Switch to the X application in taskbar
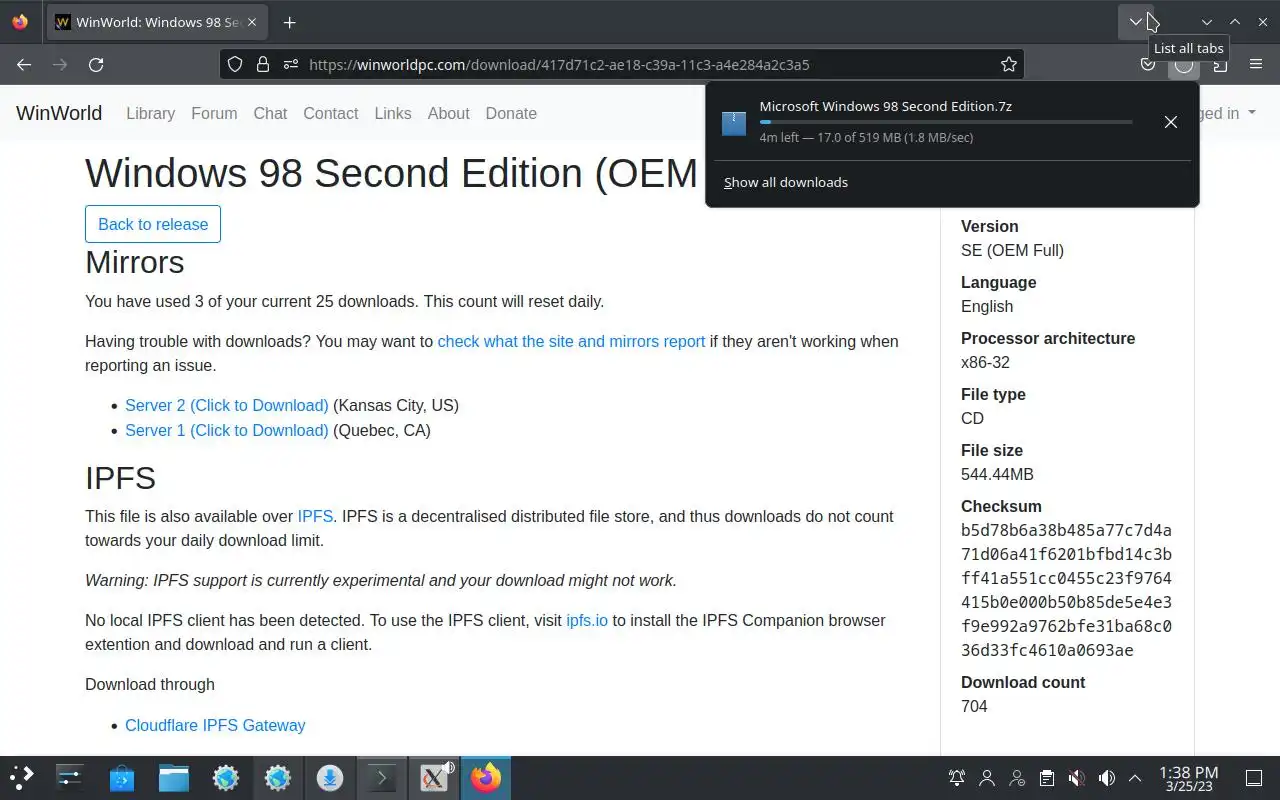 tap(434, 777)
